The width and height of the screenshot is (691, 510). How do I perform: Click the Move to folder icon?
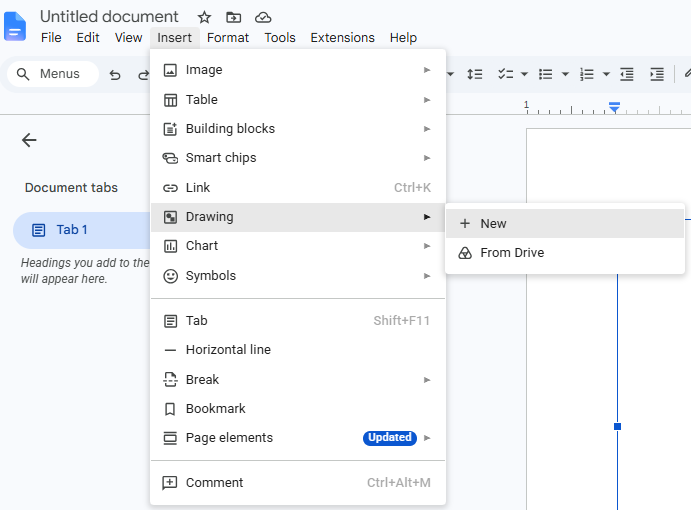pyautogui.click(x=234, y=18)
